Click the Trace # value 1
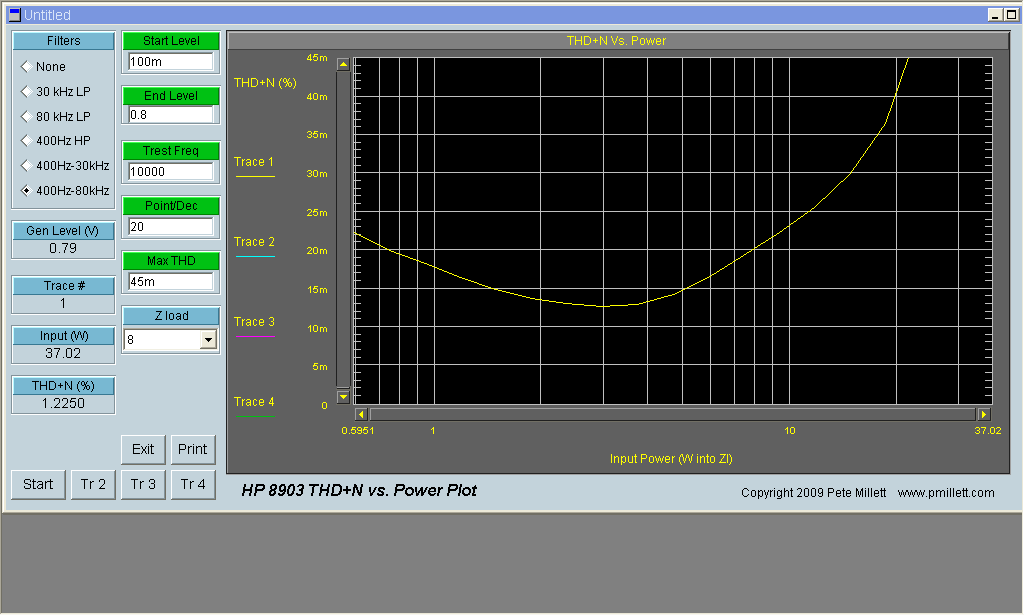 63,304
